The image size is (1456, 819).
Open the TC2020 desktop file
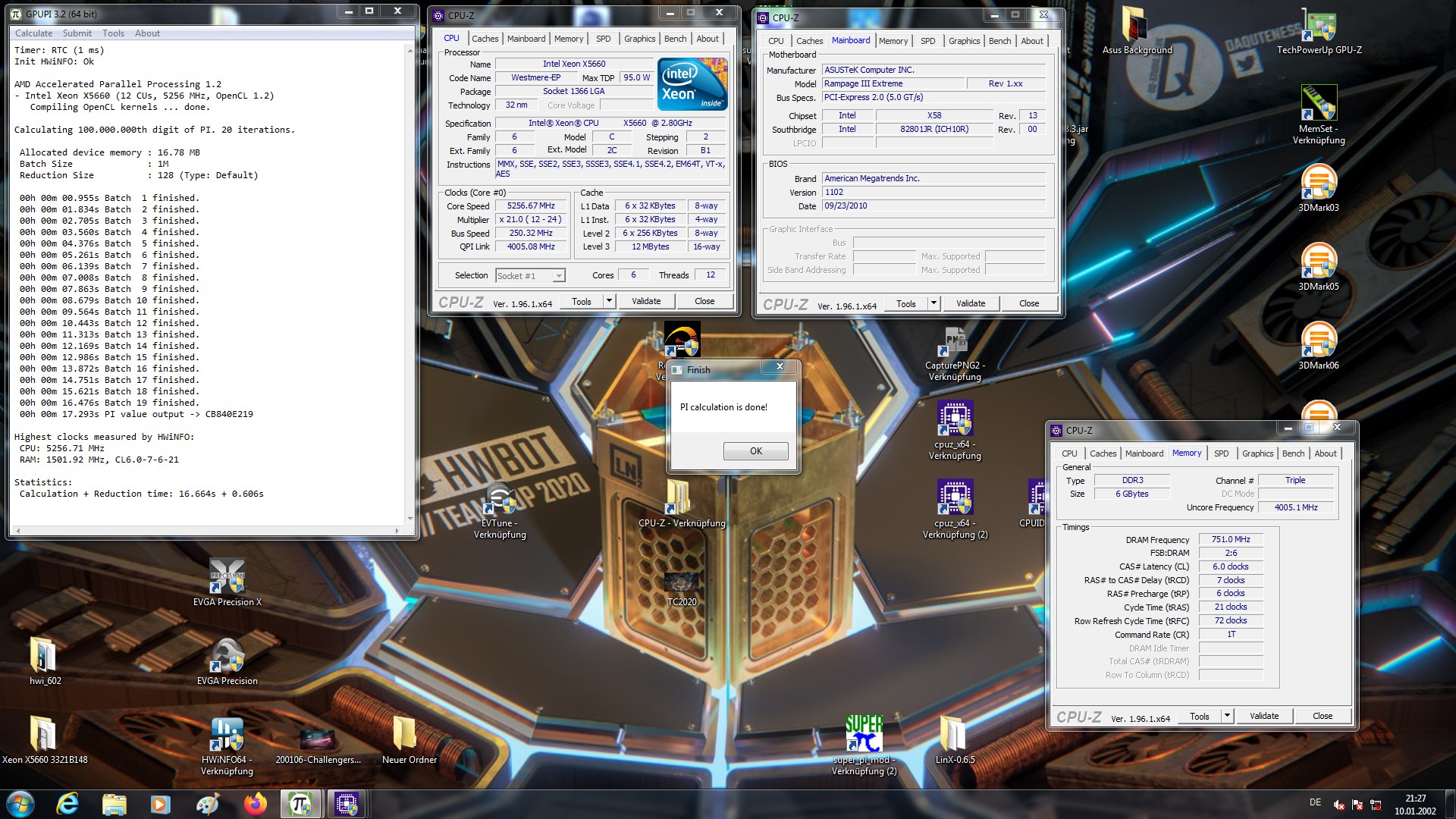coord(682,588)
